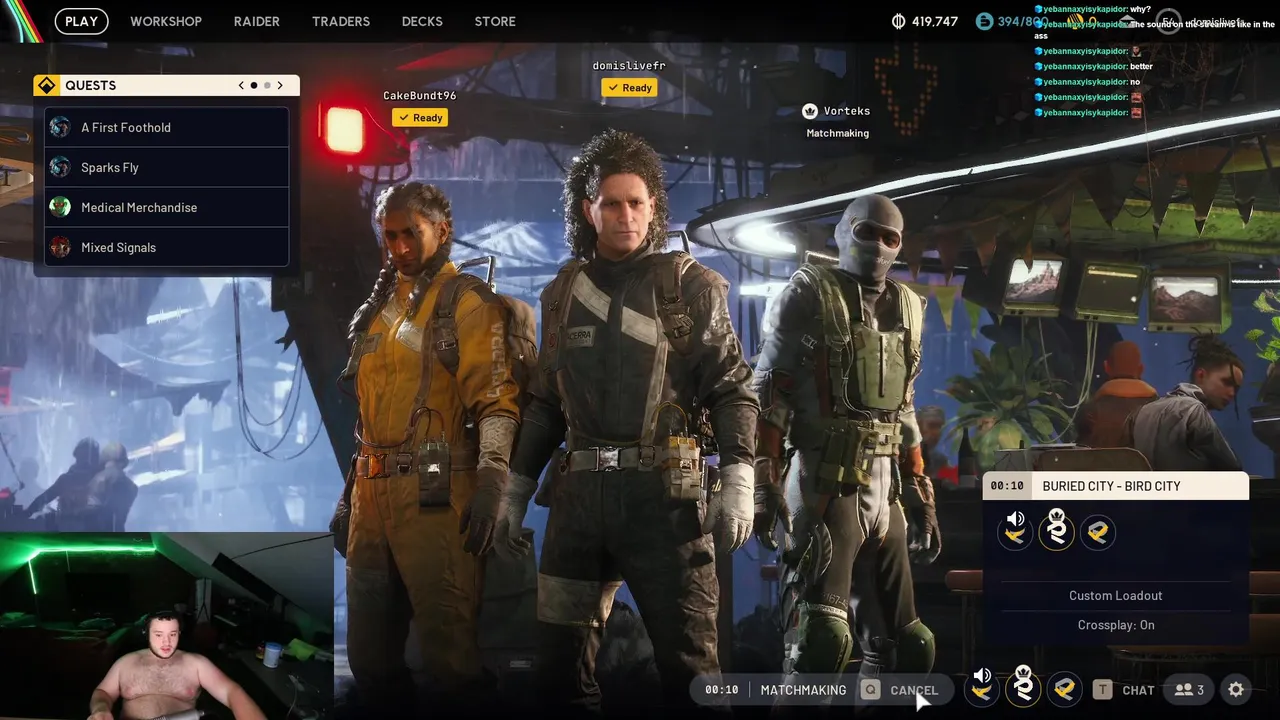The height and width of the screenshot is (720, 1280).
Task: Click crowned leader squad icon in map panel
Action: click(x=1056, y=530)
